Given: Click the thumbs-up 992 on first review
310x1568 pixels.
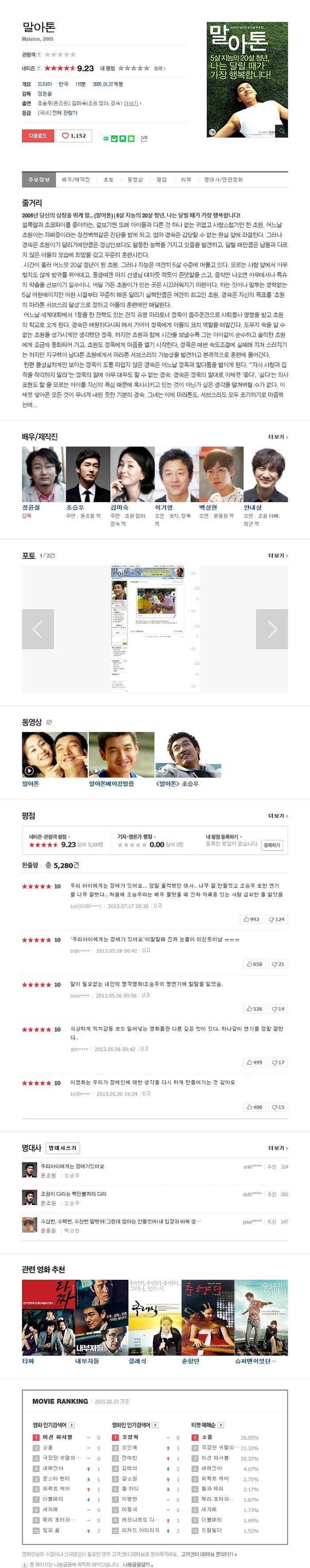Looking at the screenshot, I should coord(251,919).
